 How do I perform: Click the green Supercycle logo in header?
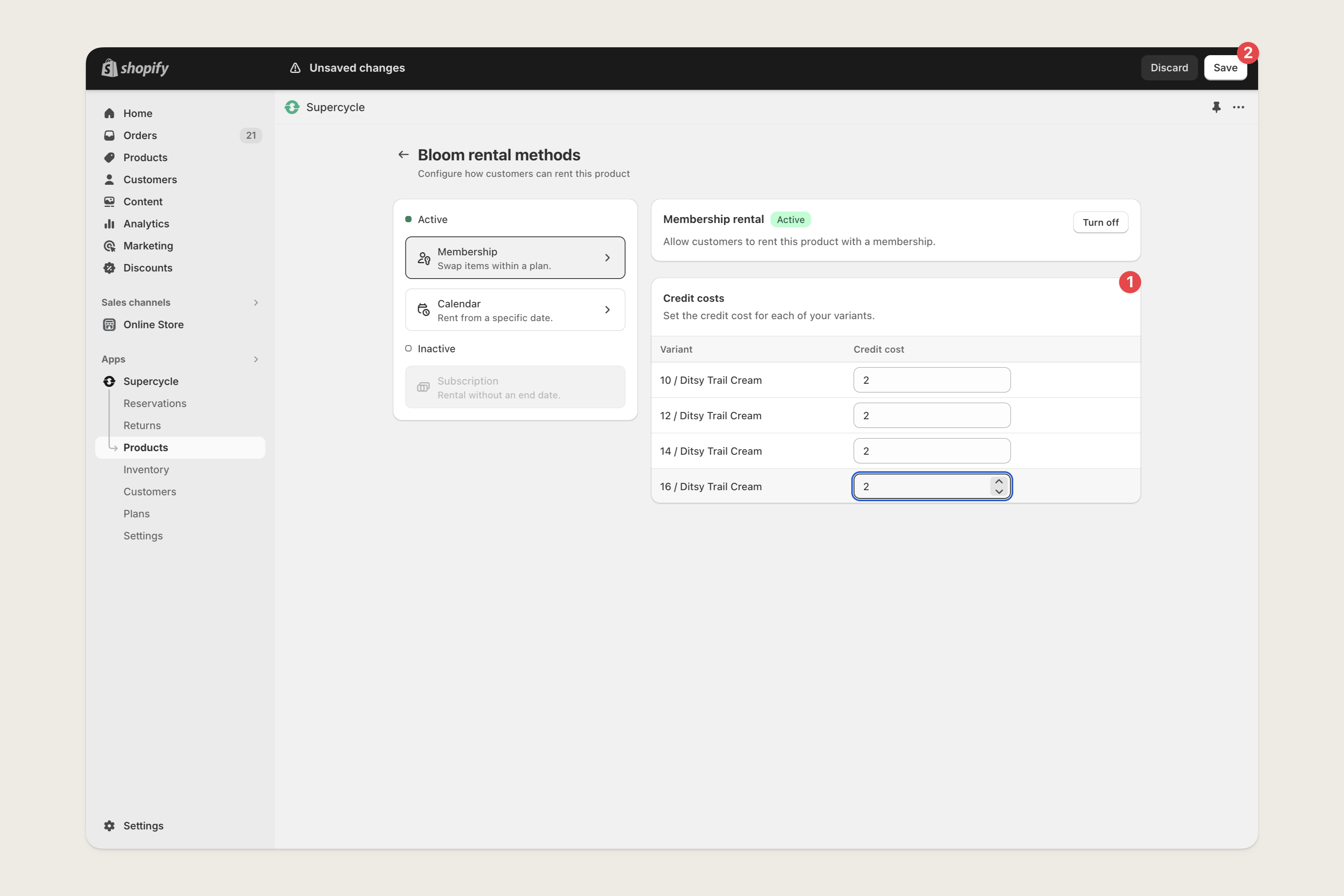292,108
